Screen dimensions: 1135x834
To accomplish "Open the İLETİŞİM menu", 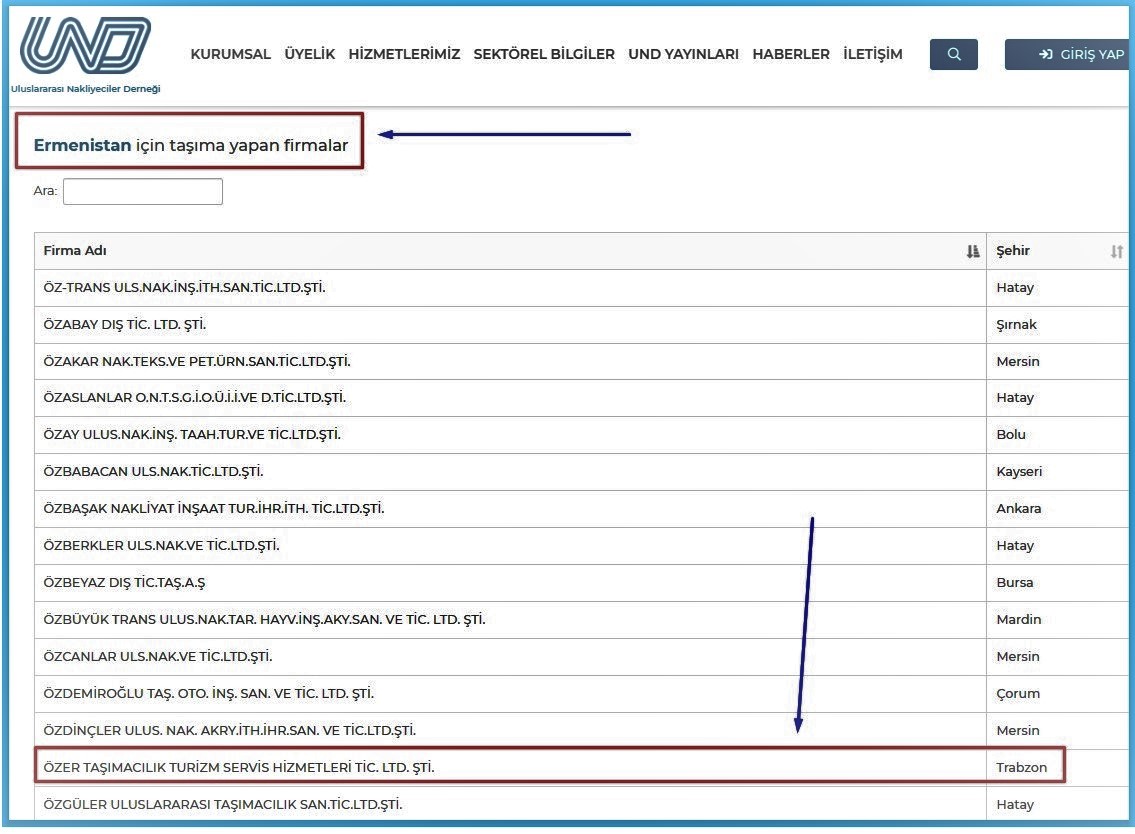I will pyautogui.click(x=872, y=54).
